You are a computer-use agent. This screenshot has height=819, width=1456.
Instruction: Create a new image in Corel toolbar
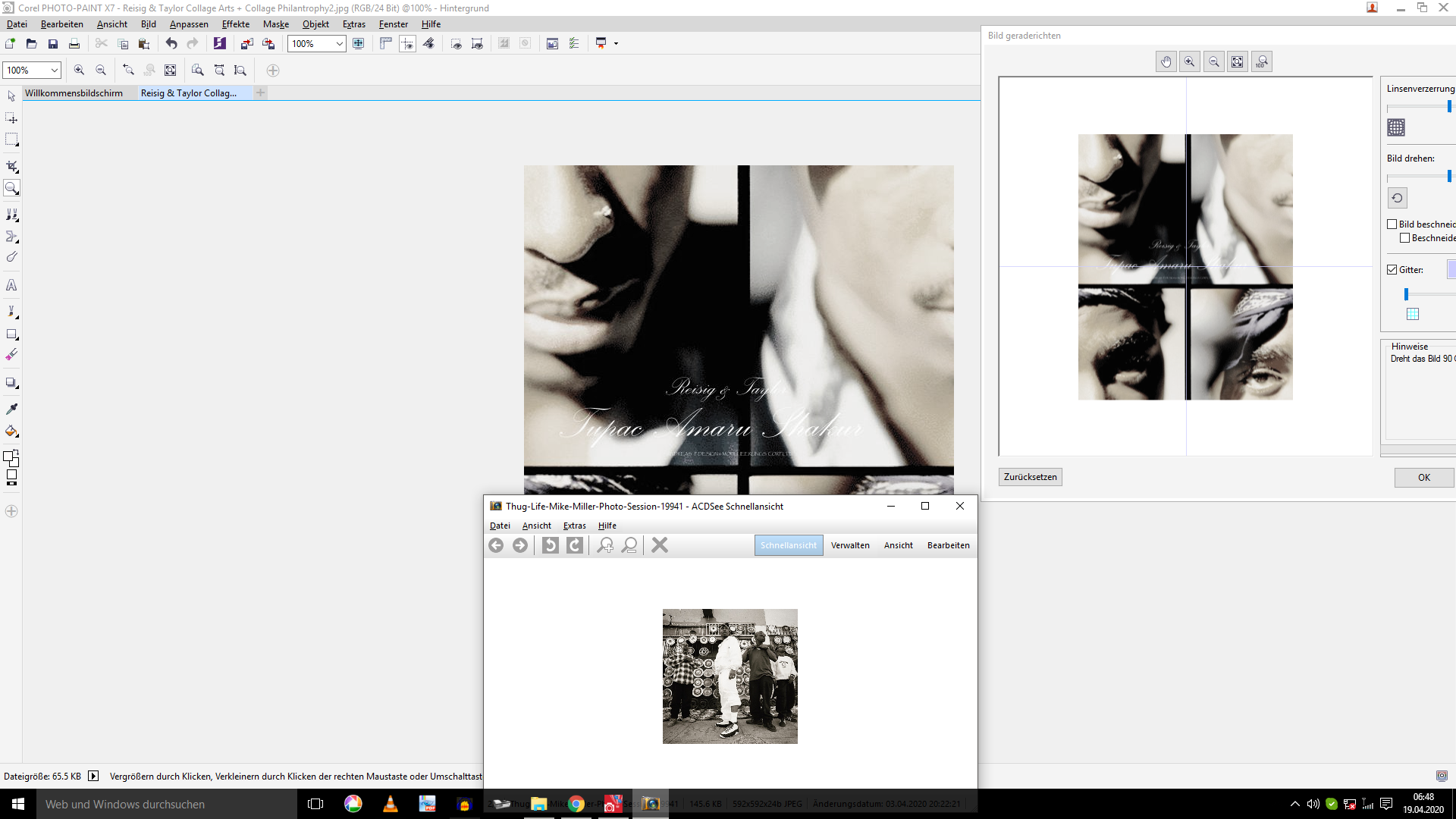[11, 44]
